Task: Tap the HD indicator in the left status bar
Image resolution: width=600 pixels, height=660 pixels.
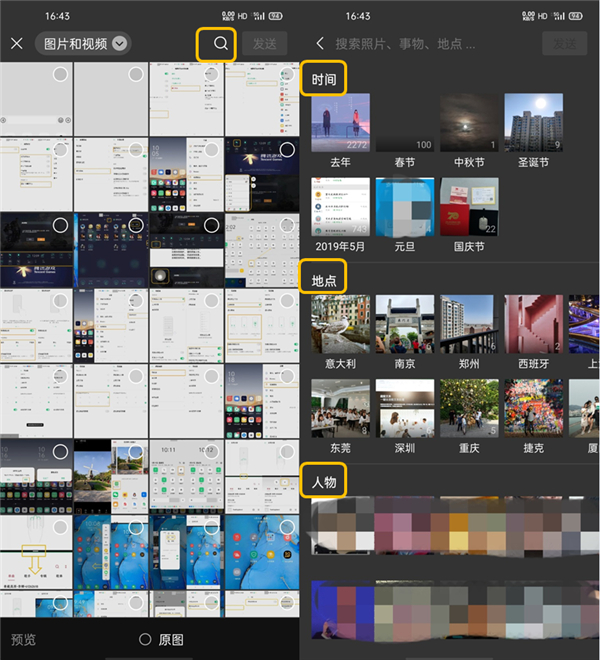Action: [243, 16]
